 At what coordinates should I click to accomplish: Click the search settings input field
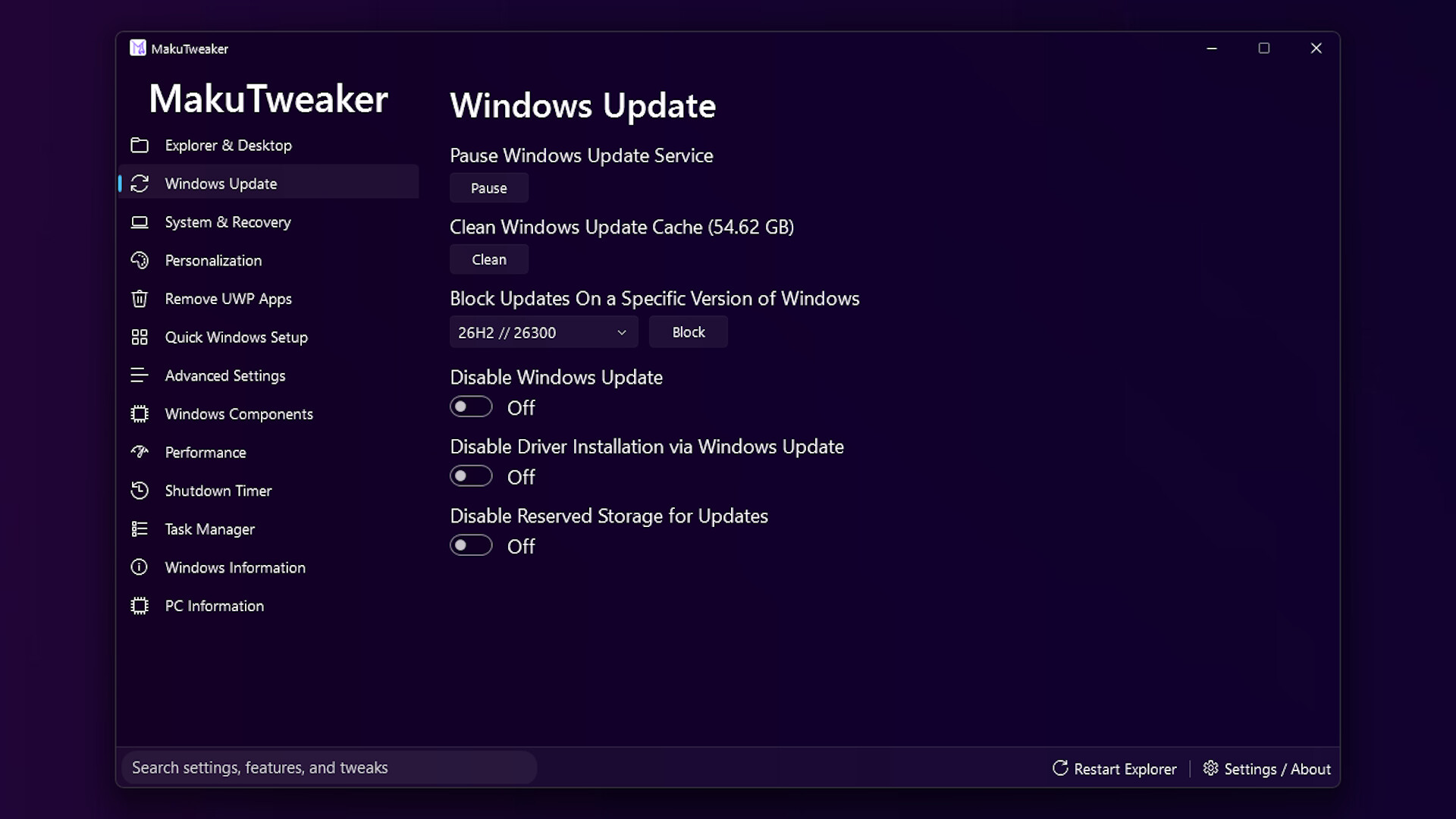coord(329,767)
